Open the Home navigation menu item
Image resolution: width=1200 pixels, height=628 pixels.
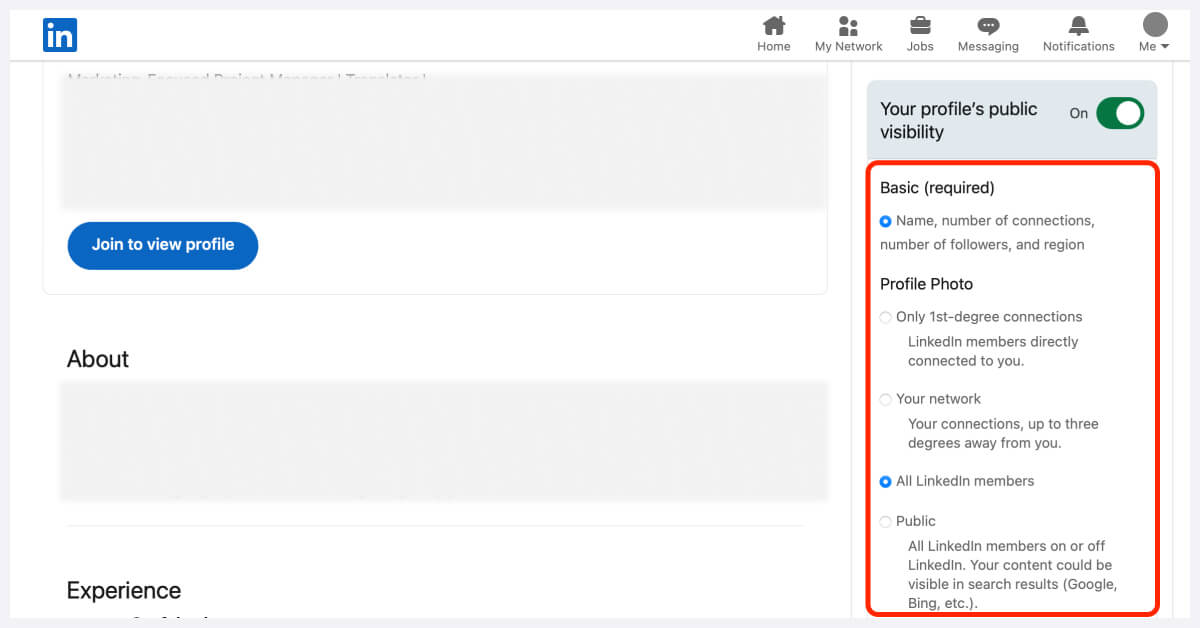click(773, 33)
